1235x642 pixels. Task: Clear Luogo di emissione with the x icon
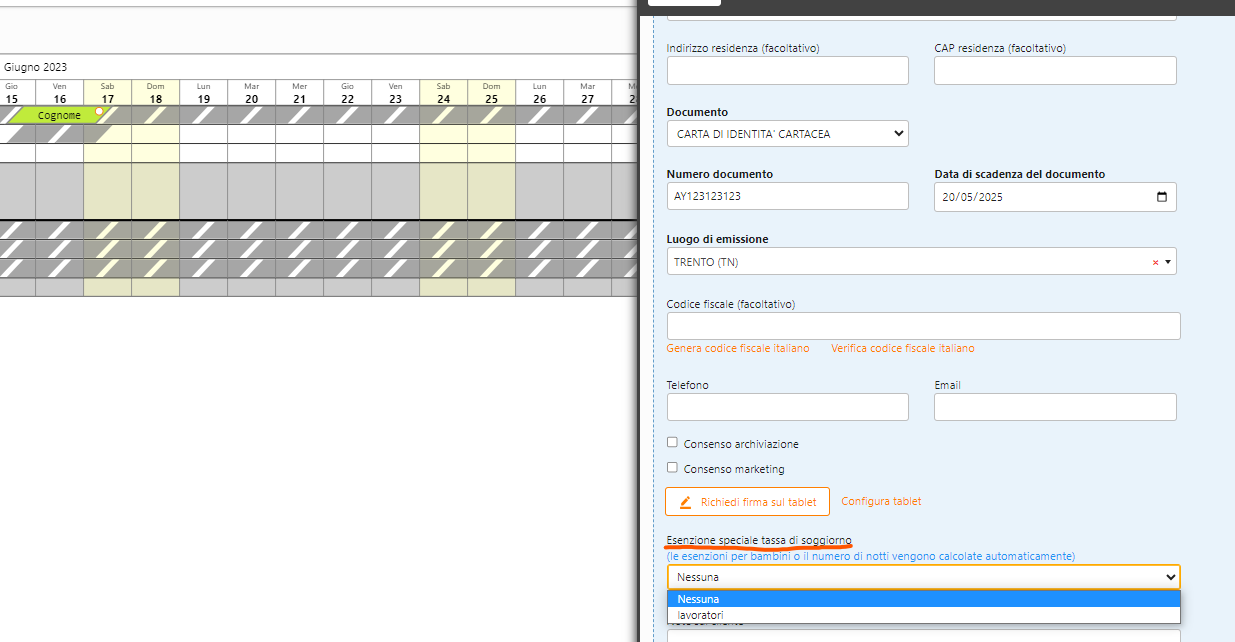[1155, 262]
